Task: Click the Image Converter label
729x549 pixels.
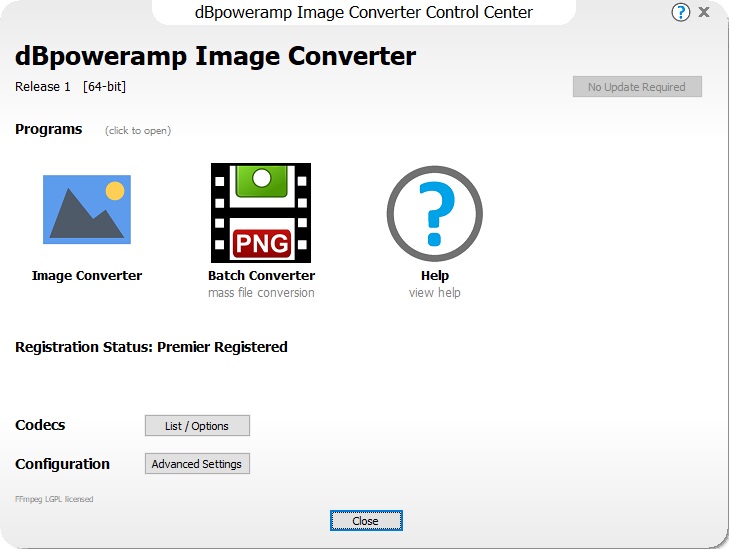Action: (87, 276)
